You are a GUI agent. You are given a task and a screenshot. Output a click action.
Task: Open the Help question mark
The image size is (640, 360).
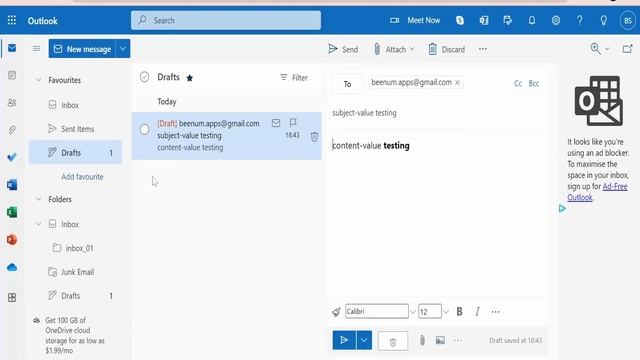point(580,20)
